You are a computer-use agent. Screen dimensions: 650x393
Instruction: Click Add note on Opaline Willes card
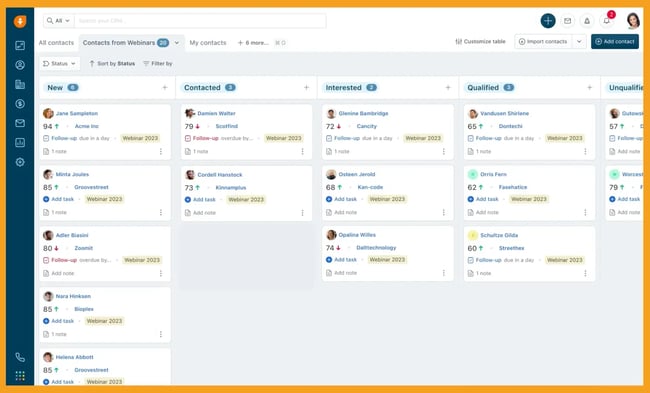(x=342, y=273)
